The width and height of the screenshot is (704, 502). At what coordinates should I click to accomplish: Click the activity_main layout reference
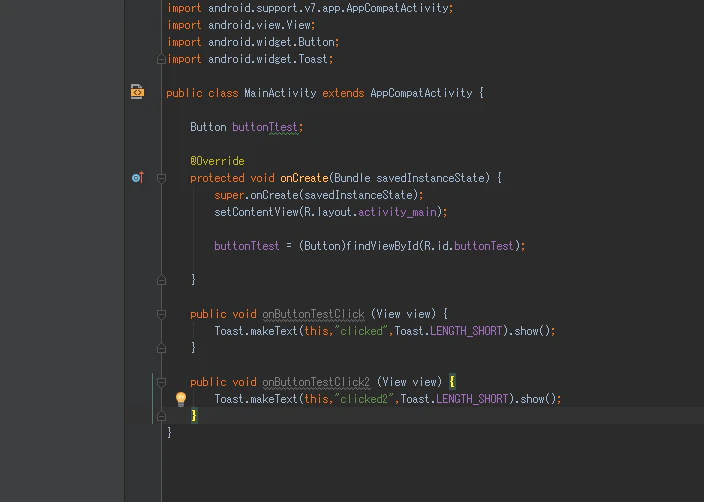tap(397, 212)
